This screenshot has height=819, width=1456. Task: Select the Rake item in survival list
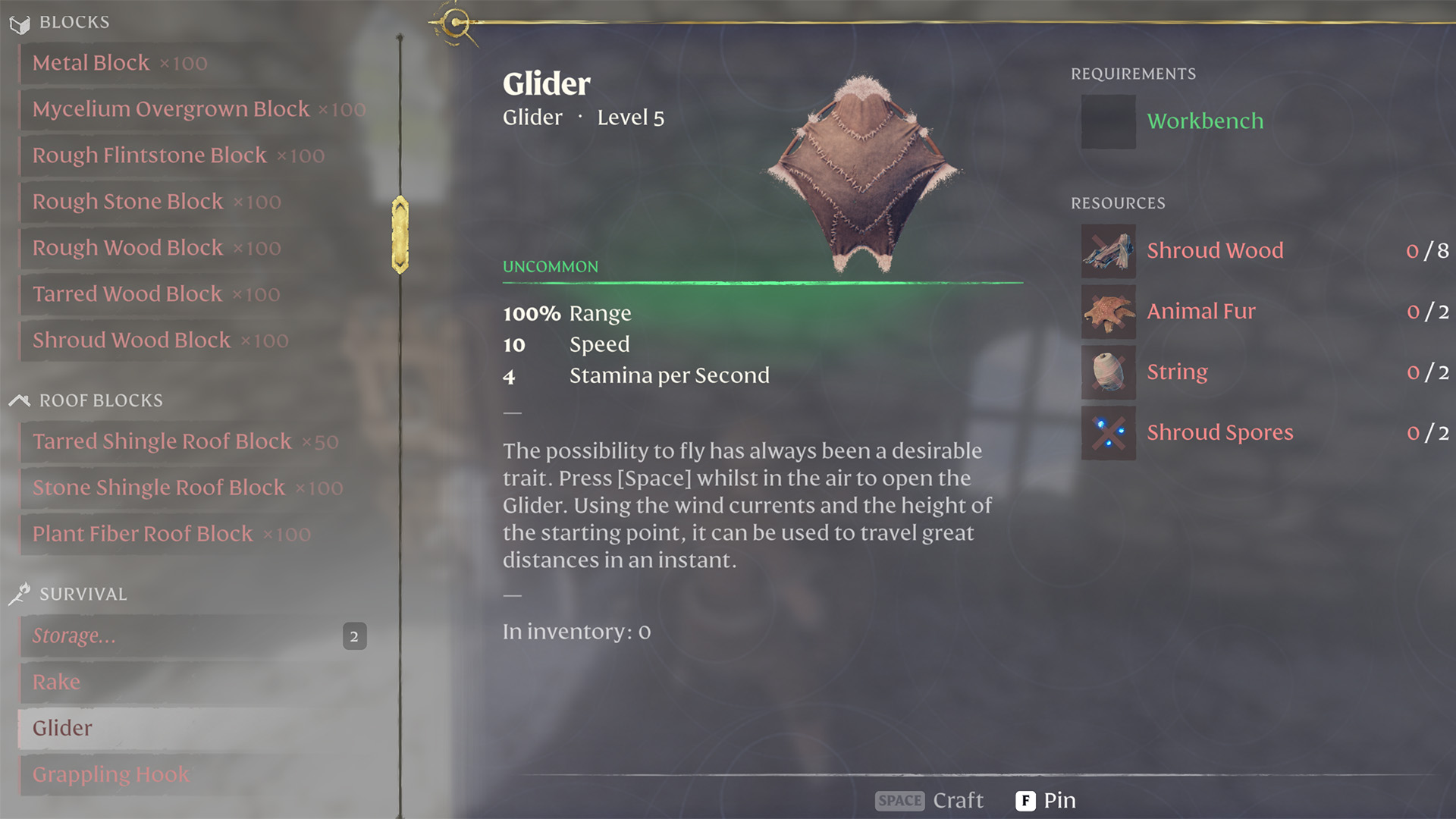55,682
